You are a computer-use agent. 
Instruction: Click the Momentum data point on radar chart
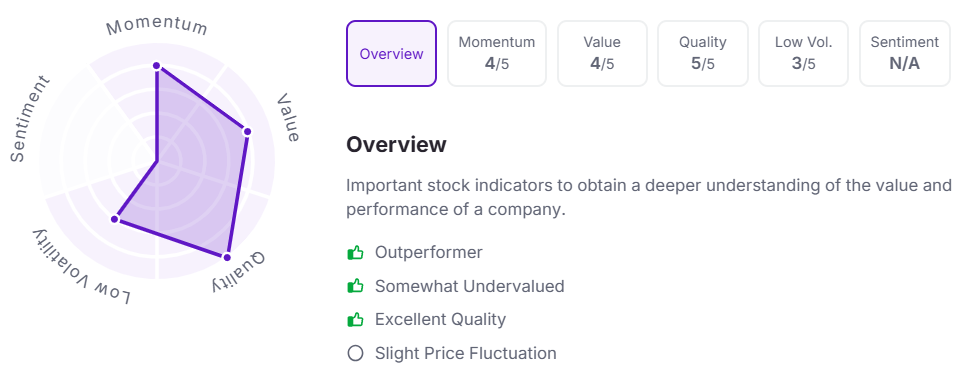(x=157, y=66)
